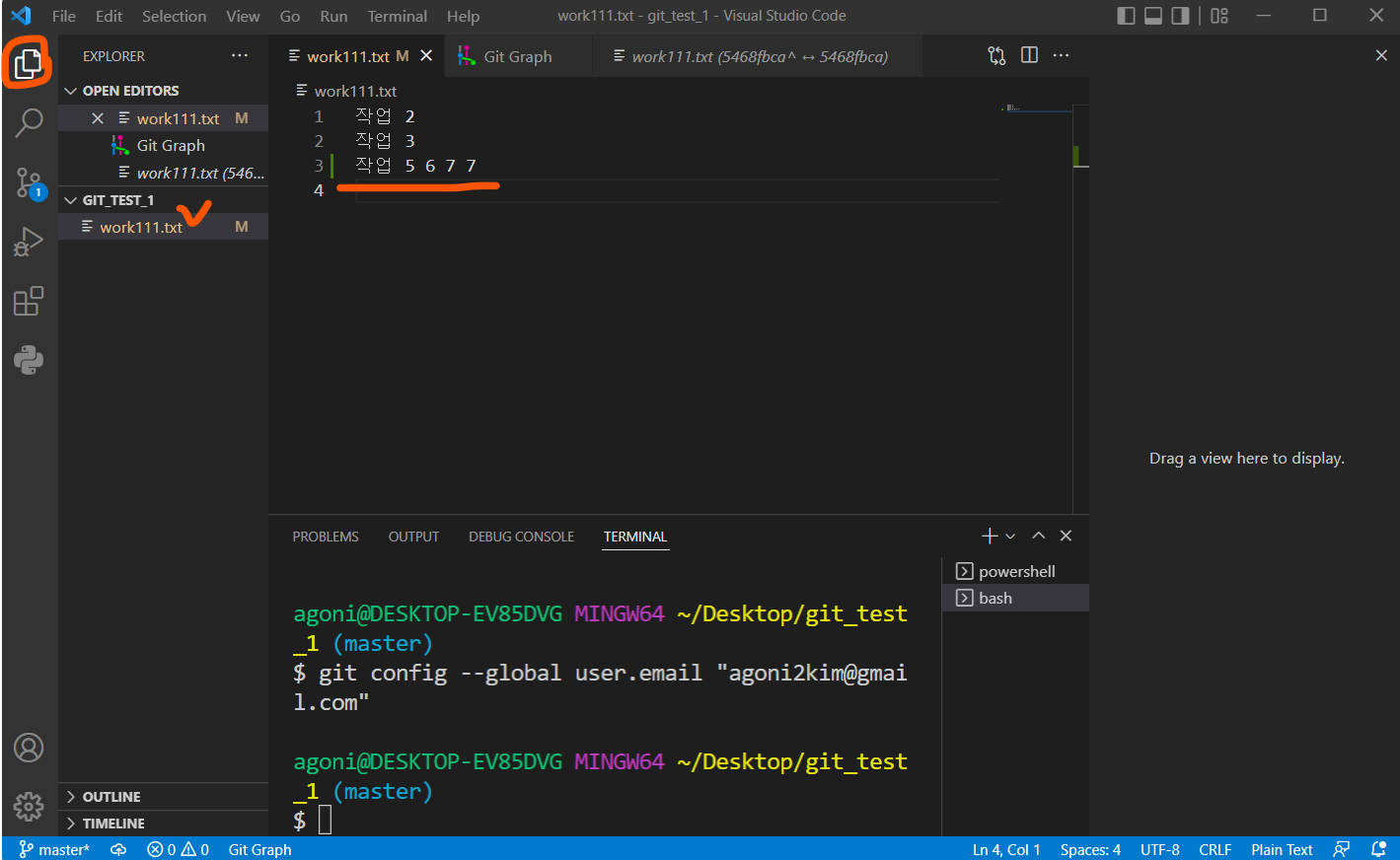Screen dimensions: 1400x860
Task: Click Ln 4, Col 1 status entry
Action: click(1006, 849)
